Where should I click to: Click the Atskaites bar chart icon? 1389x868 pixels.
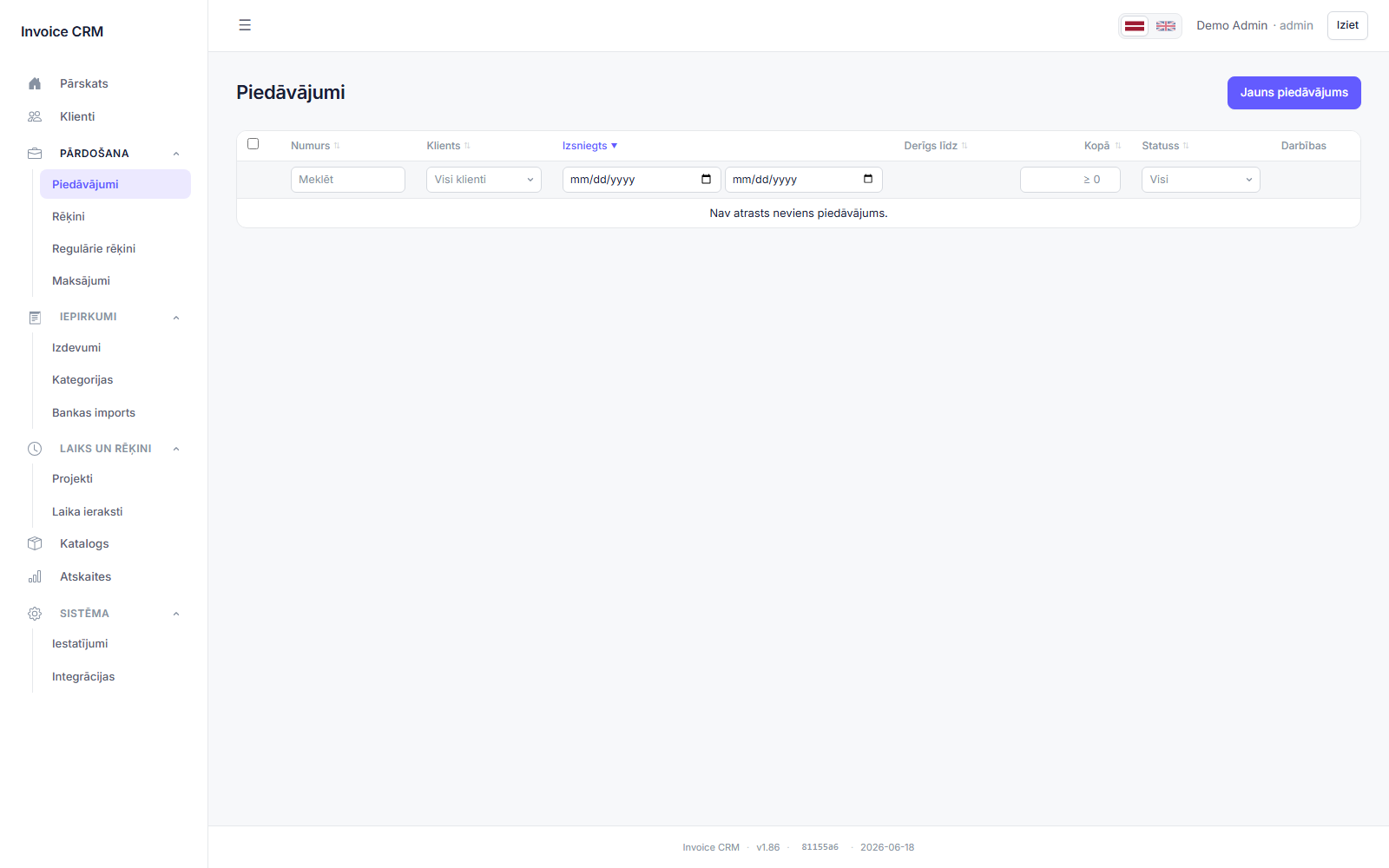(x=35, y=576)
